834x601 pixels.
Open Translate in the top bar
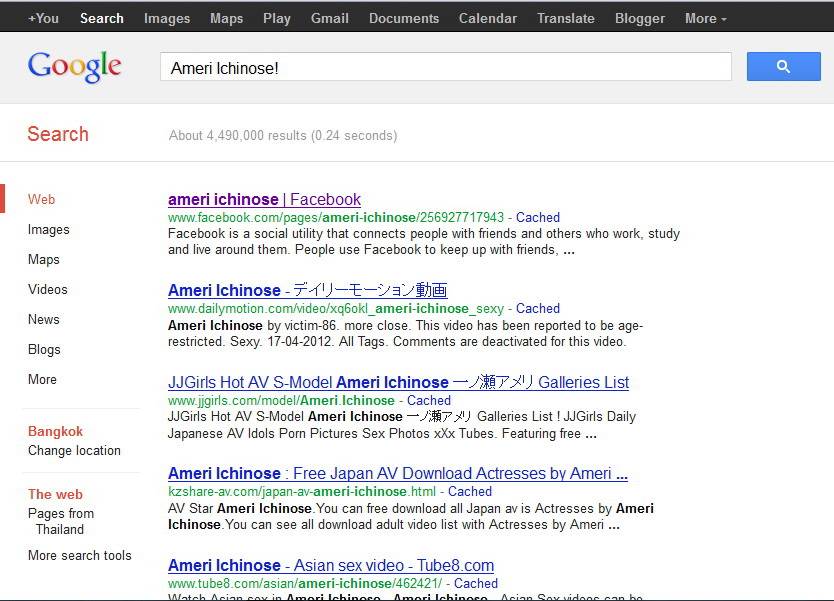pos(566,19)
